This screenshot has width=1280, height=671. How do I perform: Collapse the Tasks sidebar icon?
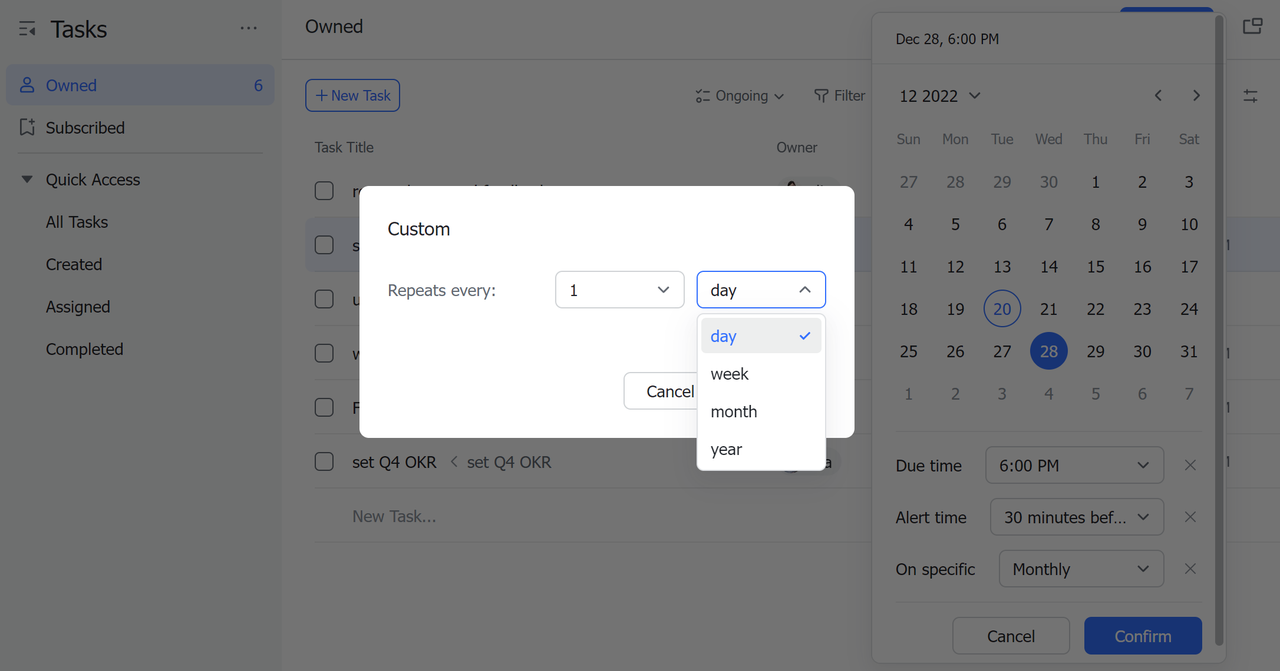[x=28, y=30]
